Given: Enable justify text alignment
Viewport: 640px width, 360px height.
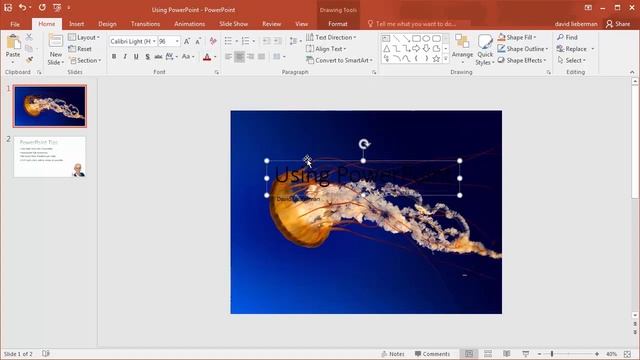Looking at the screenshot, I should point(262,56).
